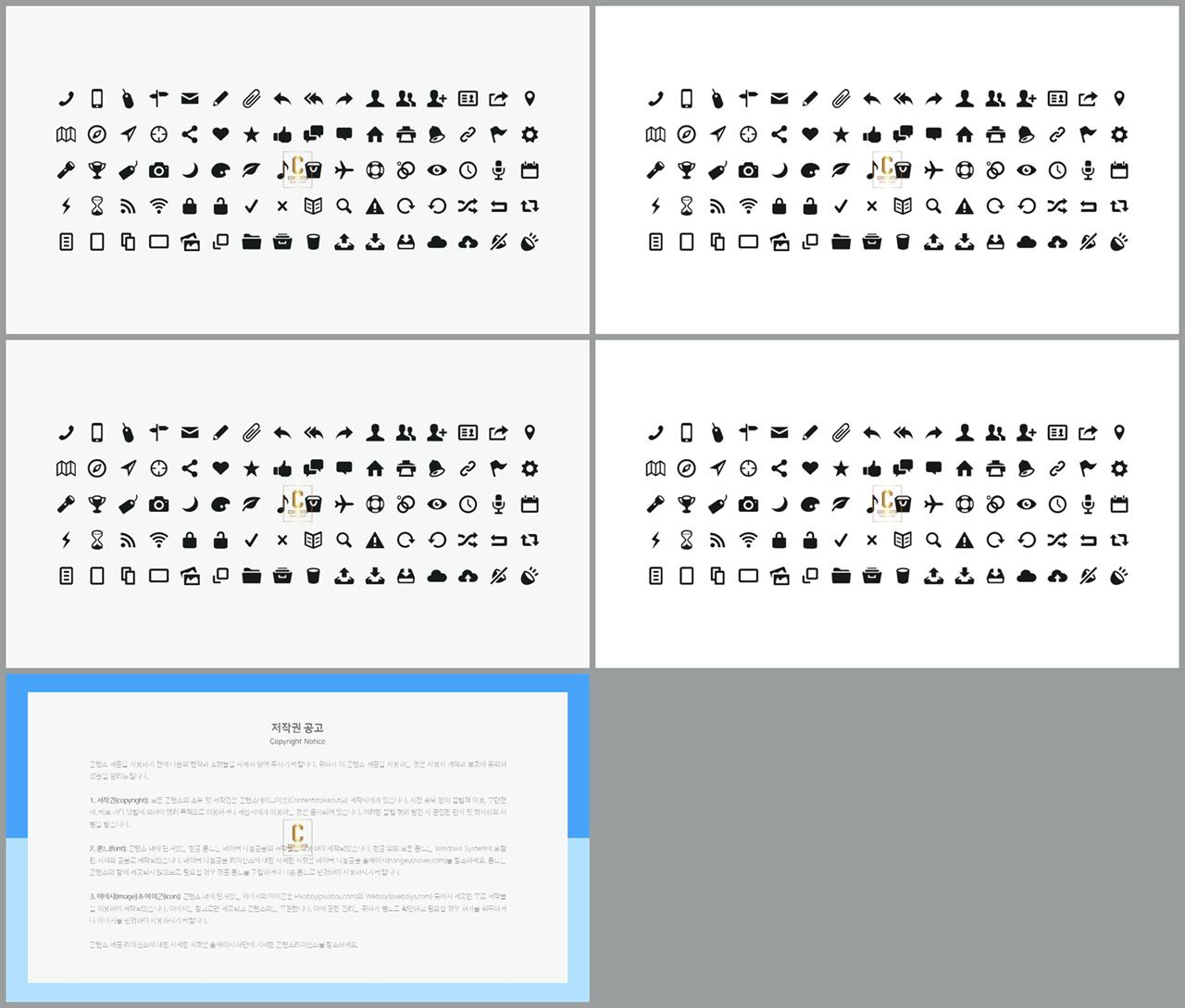1185x1008 pixels.
Task: Click the phone handset icon in the top-left slide
Action: (x=66, y=98)
